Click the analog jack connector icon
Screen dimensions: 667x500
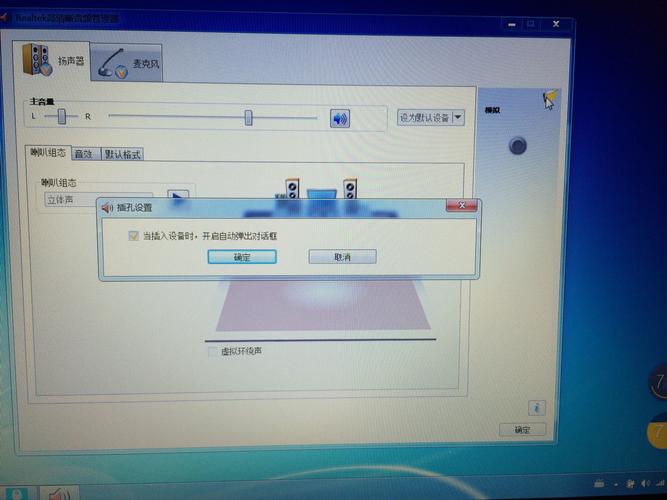click(x=517, y=146)
